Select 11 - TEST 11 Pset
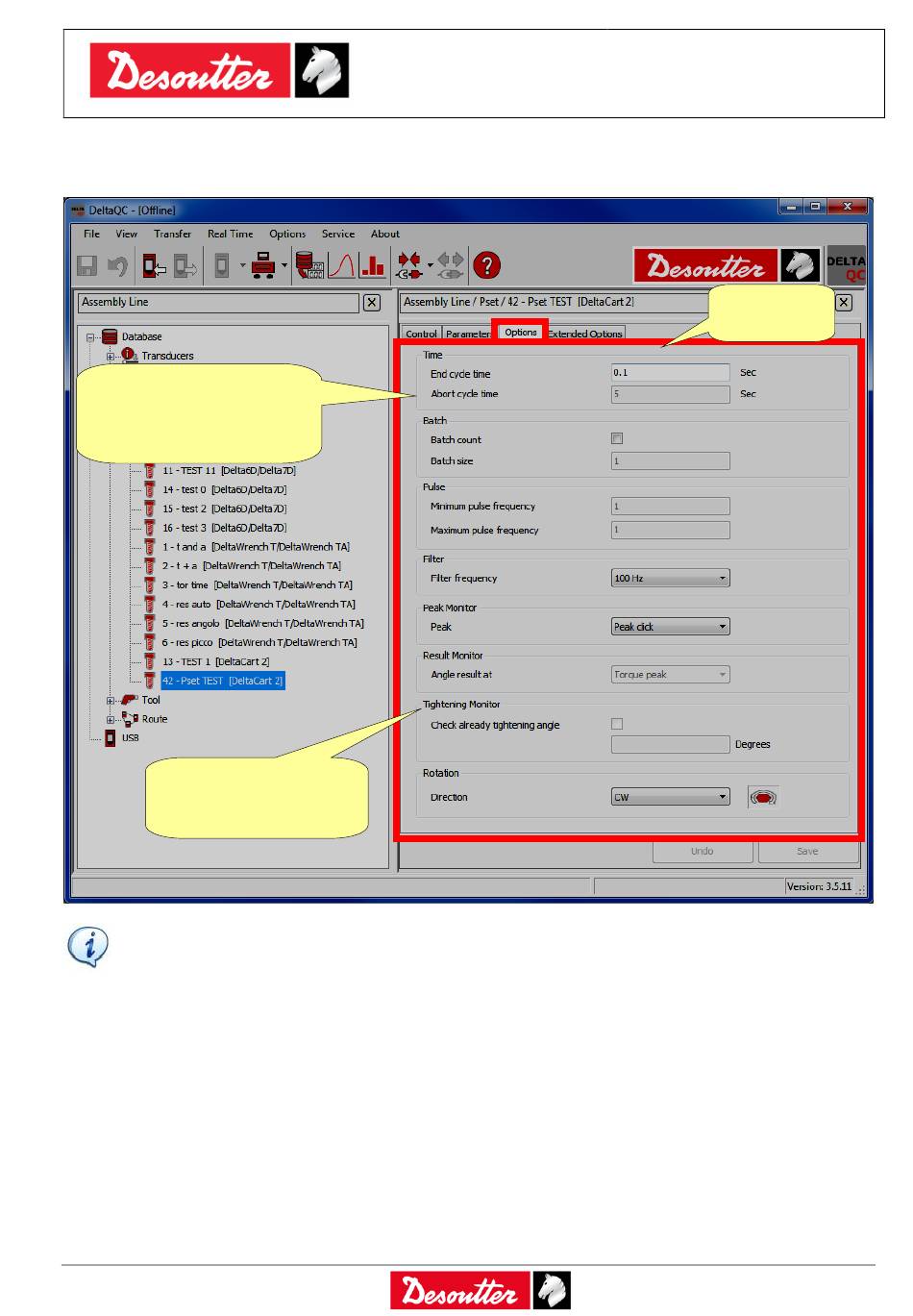Viewport: 913px width, 1316px height. pyautogui.click(x=229, y=471)
